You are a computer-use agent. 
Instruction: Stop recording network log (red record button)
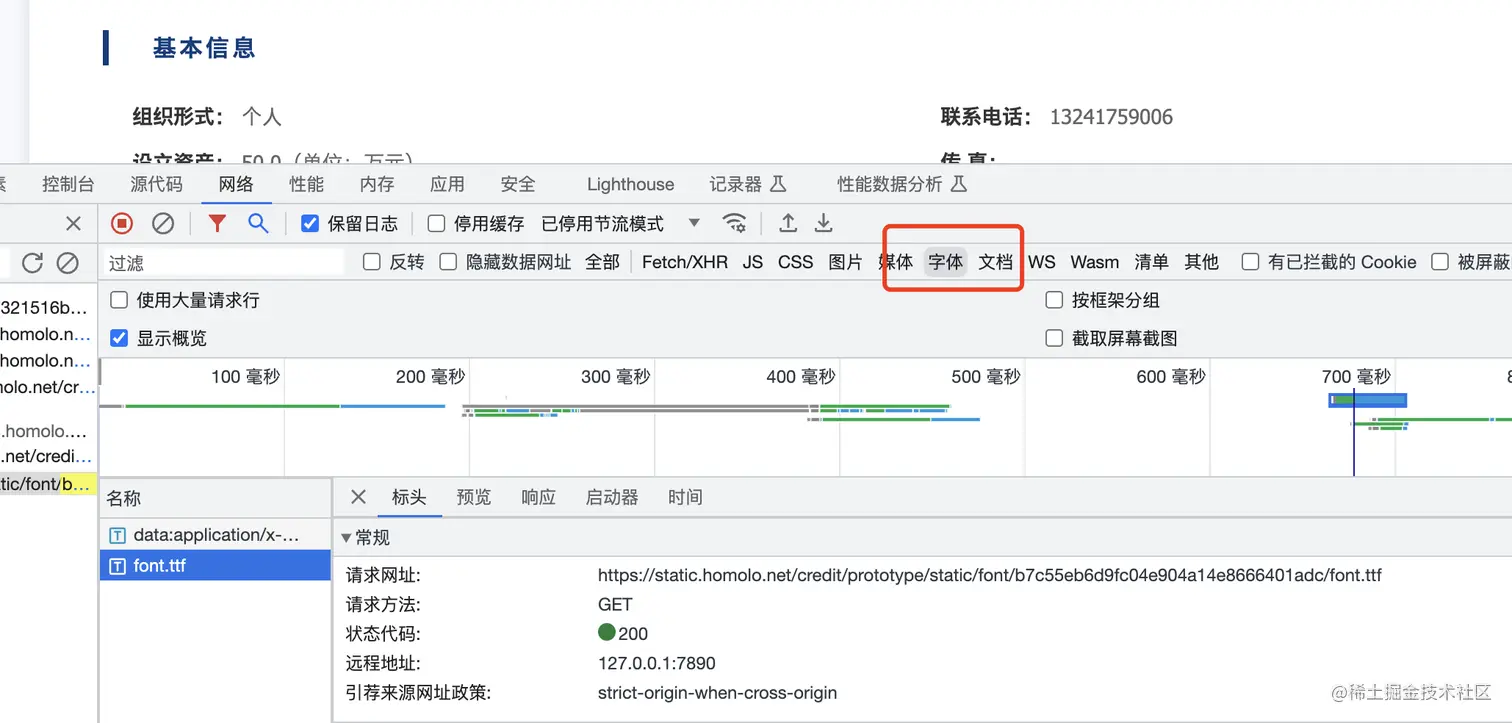(122, 223)
